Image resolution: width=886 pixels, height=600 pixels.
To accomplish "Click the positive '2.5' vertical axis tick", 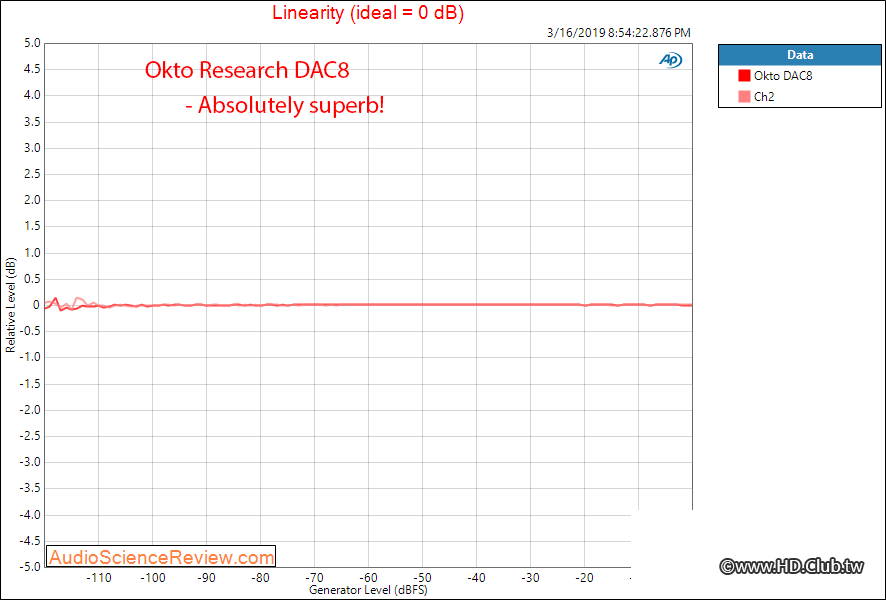I will [32, 173].
